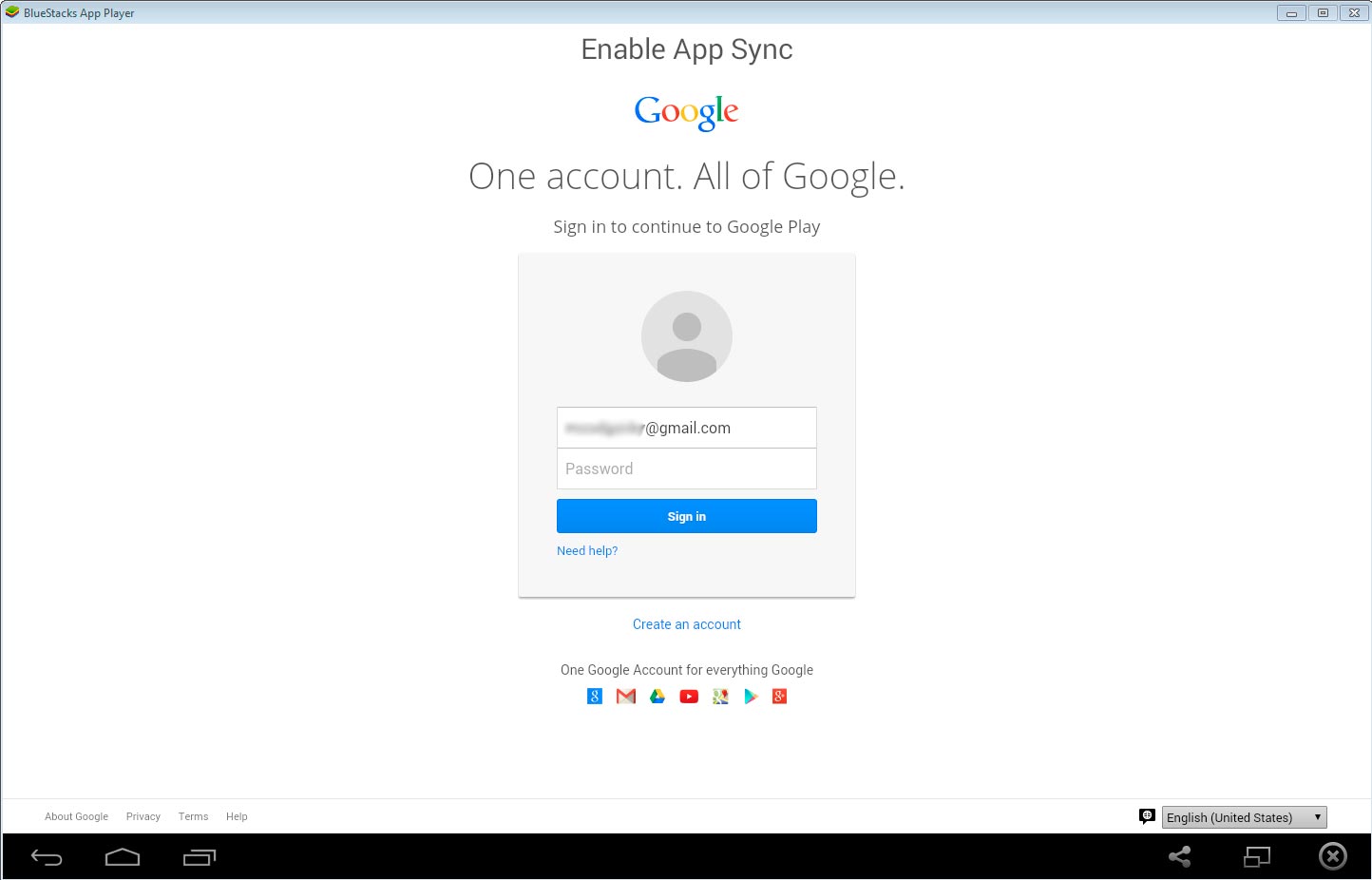Open the English (United States) language dropdown

click(1244, 817)
